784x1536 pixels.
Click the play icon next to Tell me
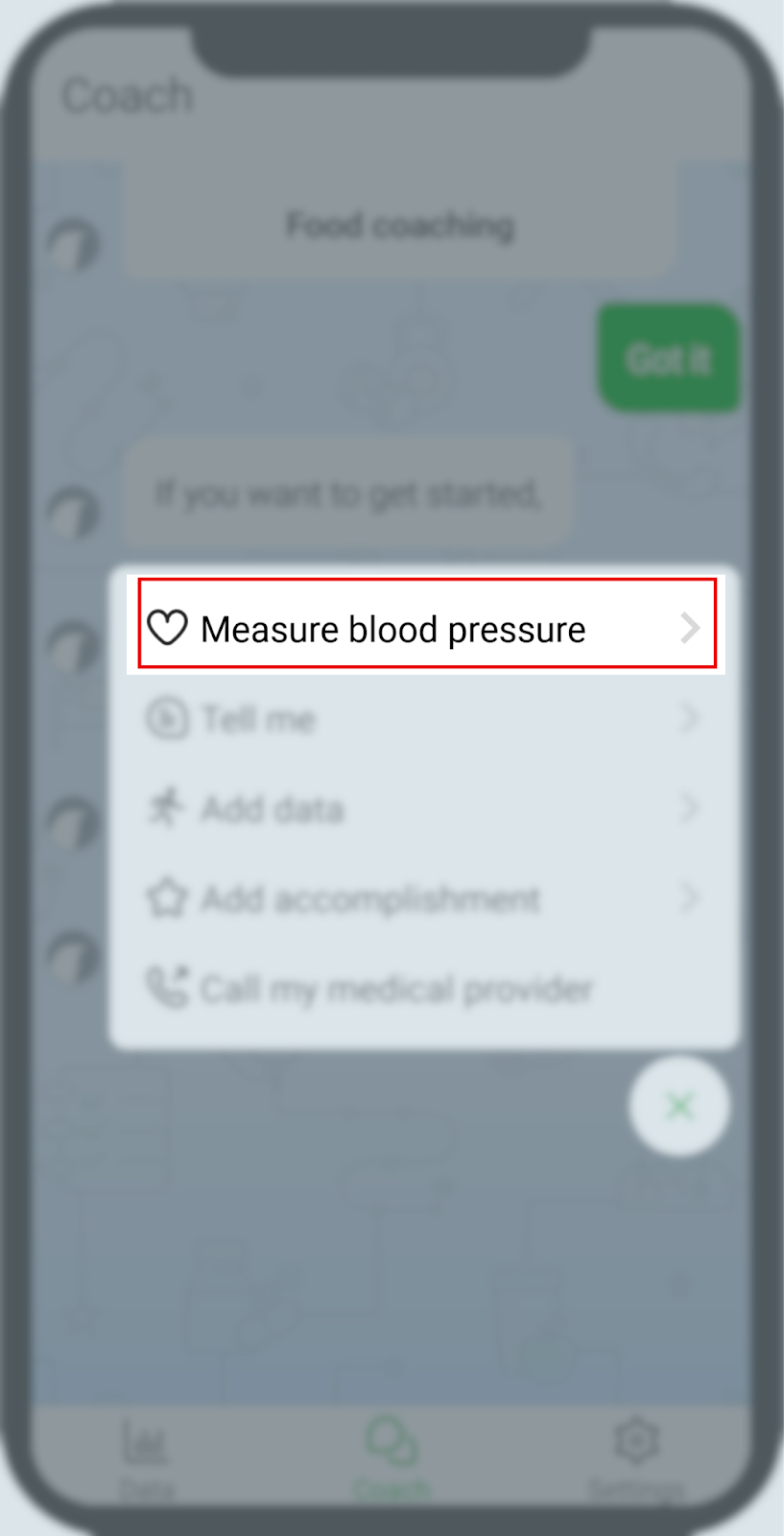click(x=167, y=718)
